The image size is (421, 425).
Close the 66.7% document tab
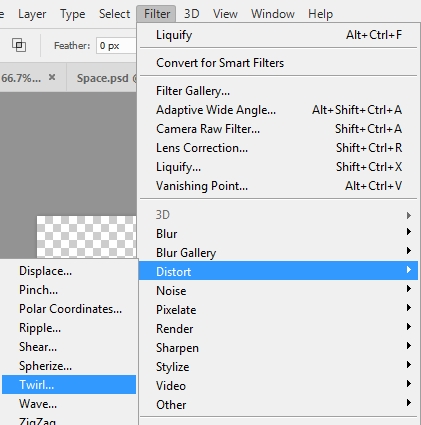(52, 77)
